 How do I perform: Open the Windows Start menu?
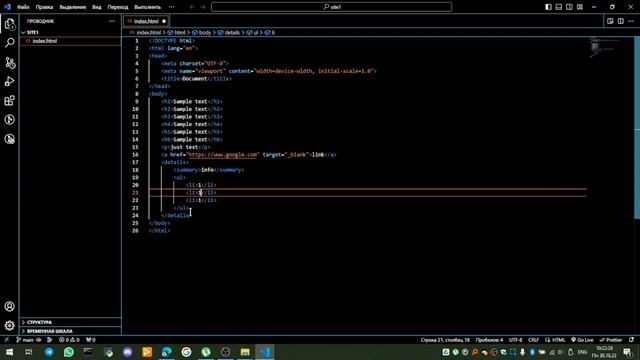point(9,352)
